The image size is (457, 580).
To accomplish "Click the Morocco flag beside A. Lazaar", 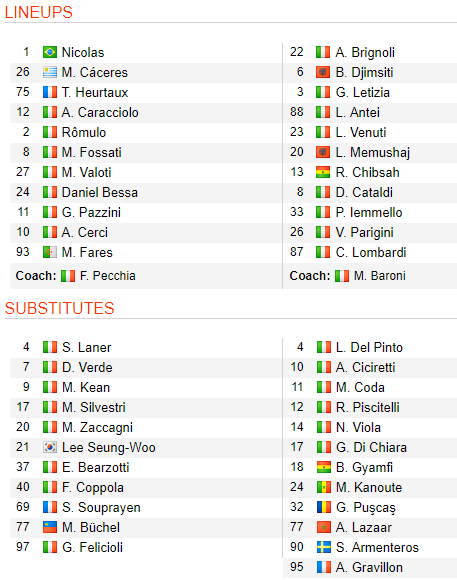I will 324,527.
